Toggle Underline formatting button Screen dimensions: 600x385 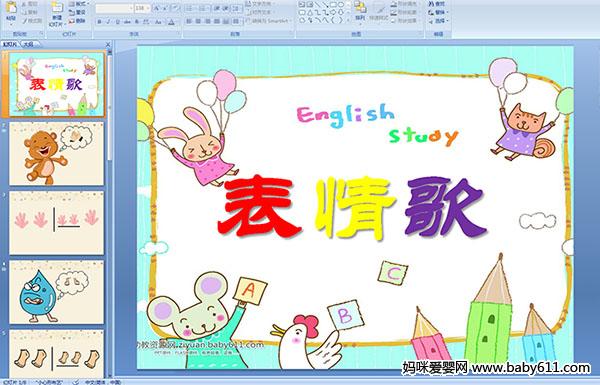117,22
